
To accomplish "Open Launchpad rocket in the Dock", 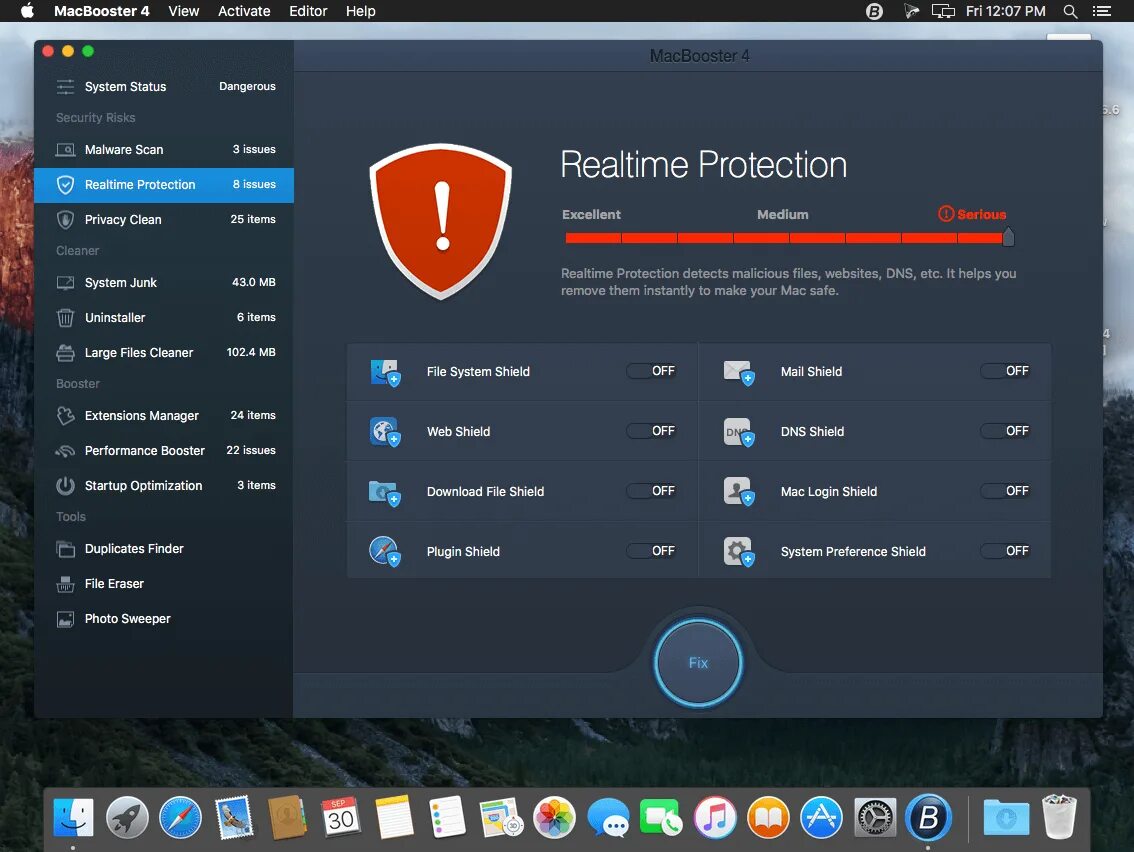I will 127,818.
